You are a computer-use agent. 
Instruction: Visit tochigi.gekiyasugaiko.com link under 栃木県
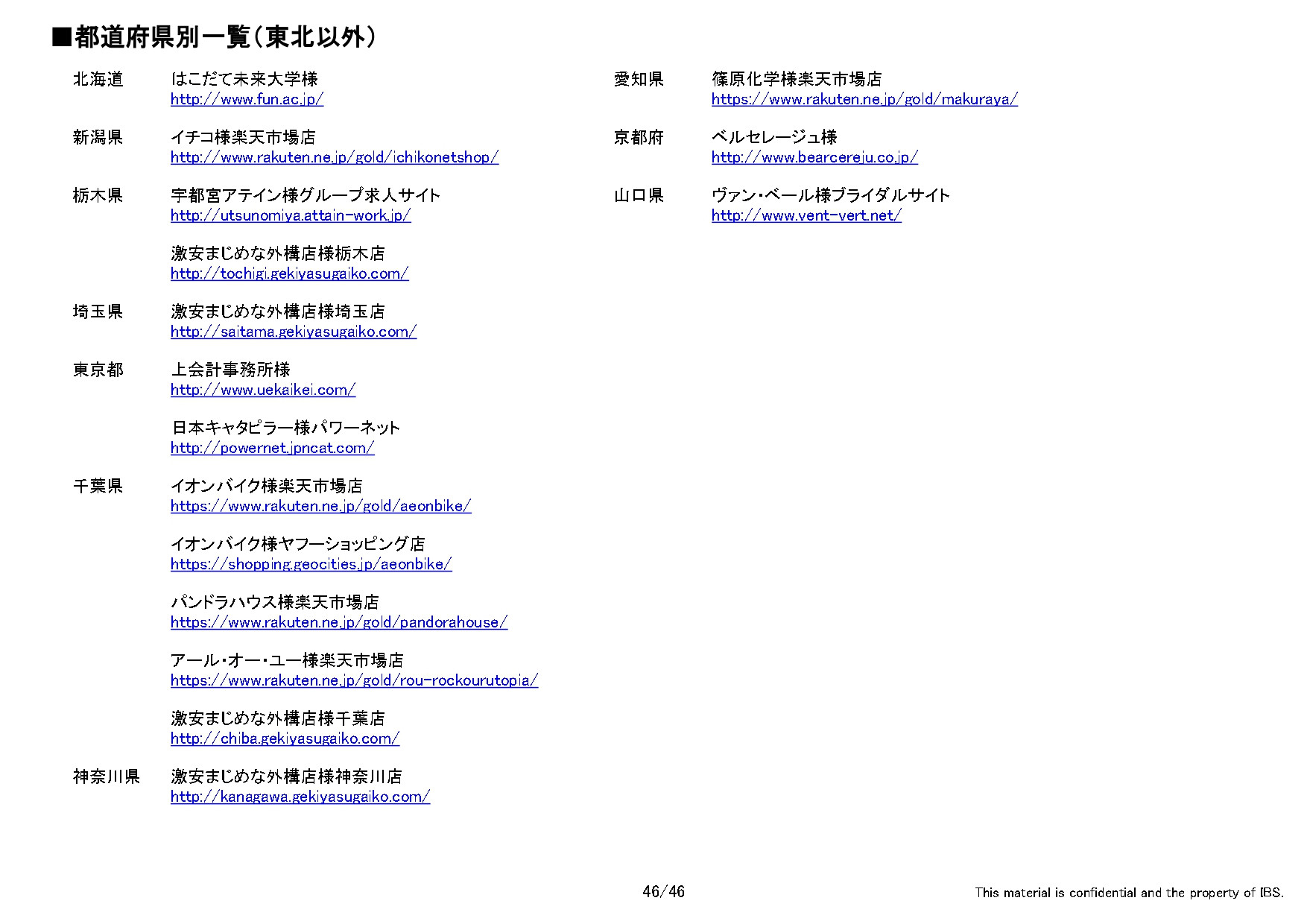[x=288, y=274]
